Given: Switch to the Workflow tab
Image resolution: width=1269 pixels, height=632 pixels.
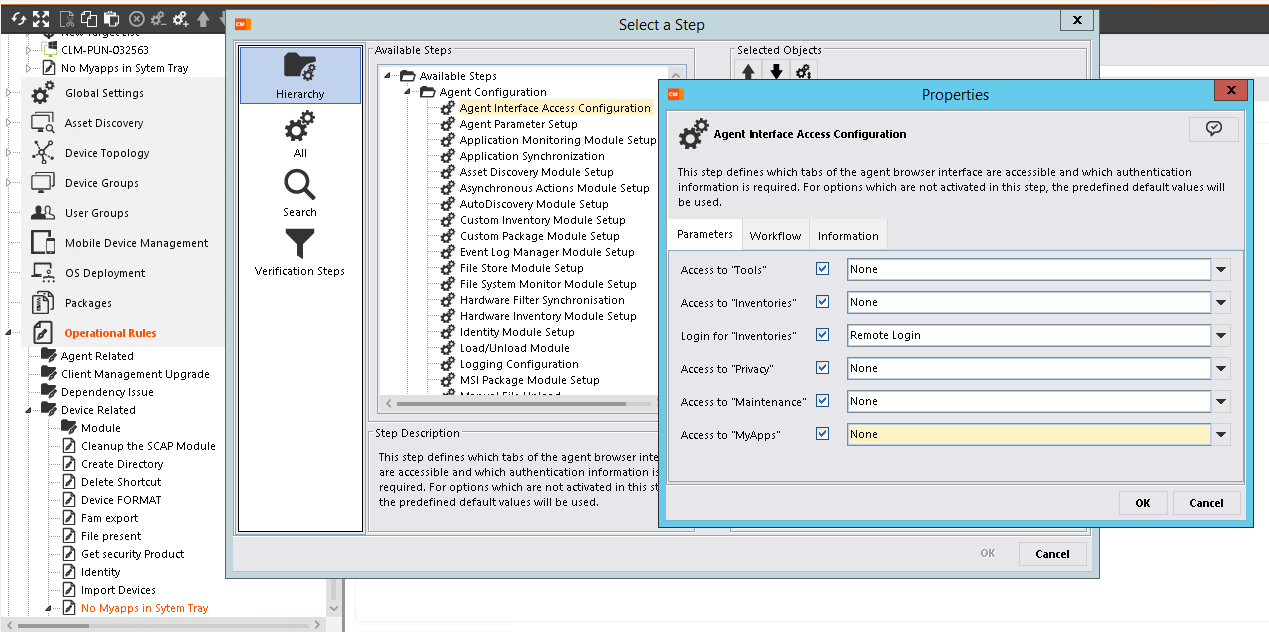Looking at the screenshot, I should point(775,236).
